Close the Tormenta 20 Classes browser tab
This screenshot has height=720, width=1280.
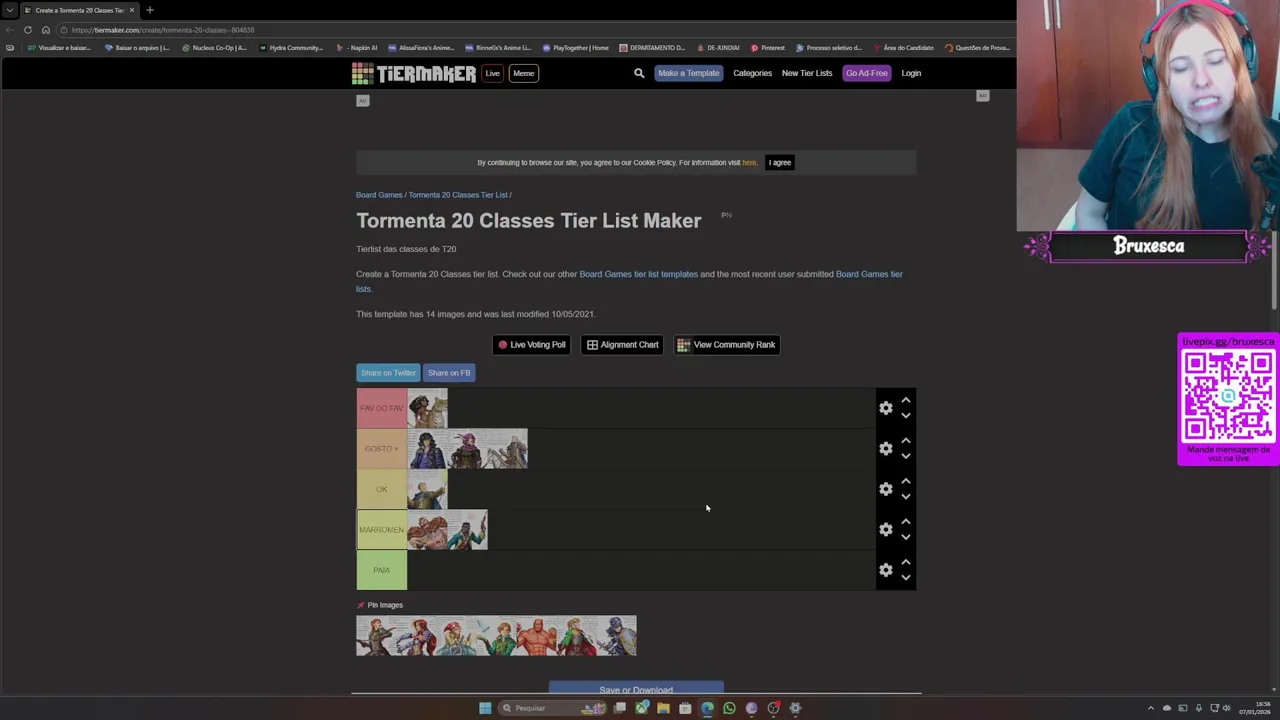coord(131,10)
